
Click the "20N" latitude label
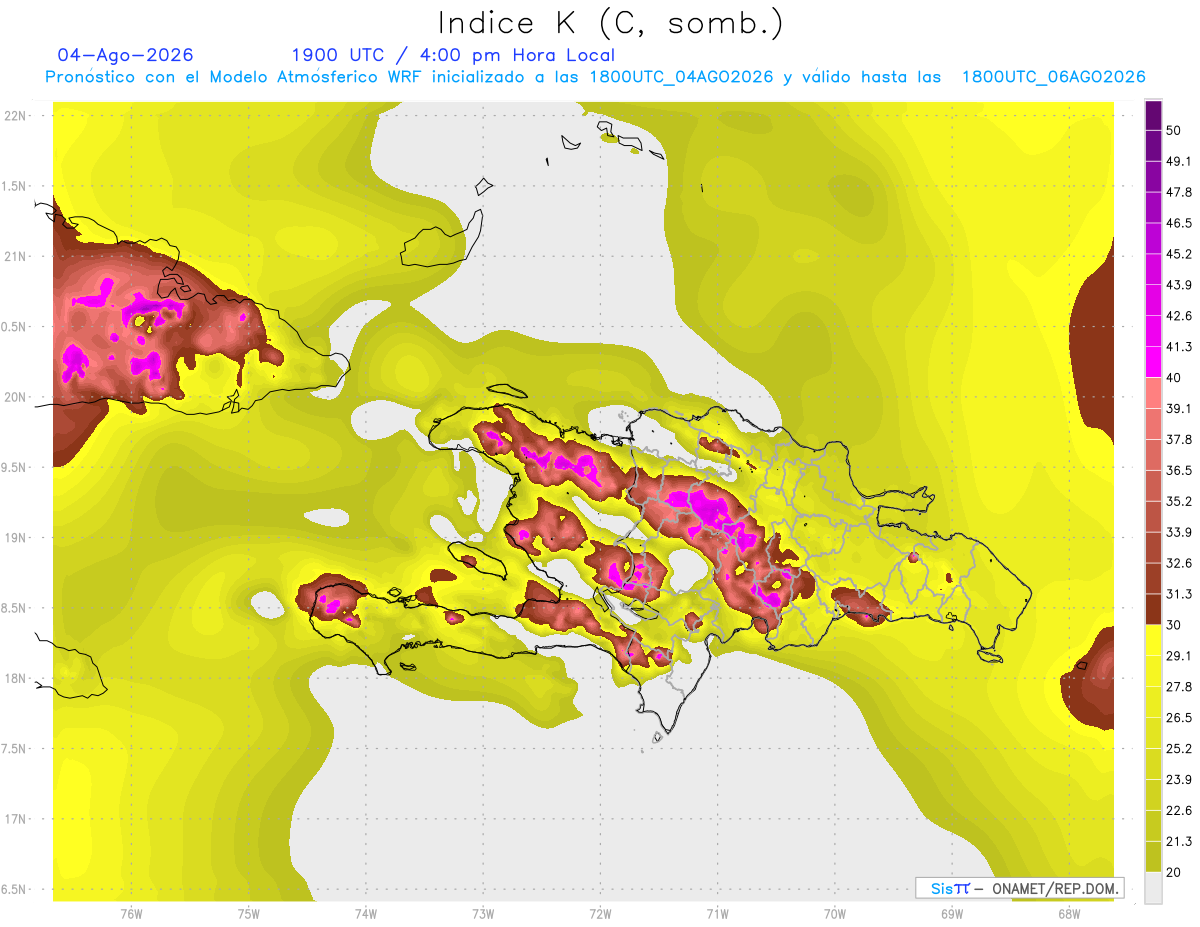pyautogui.click(x=15, y=397)
